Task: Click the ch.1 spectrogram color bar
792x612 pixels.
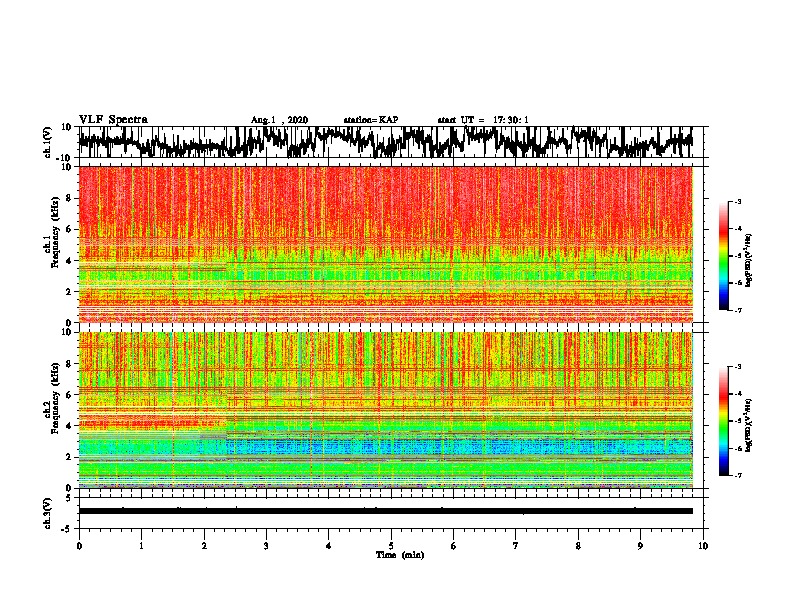Action: point(723,256)
